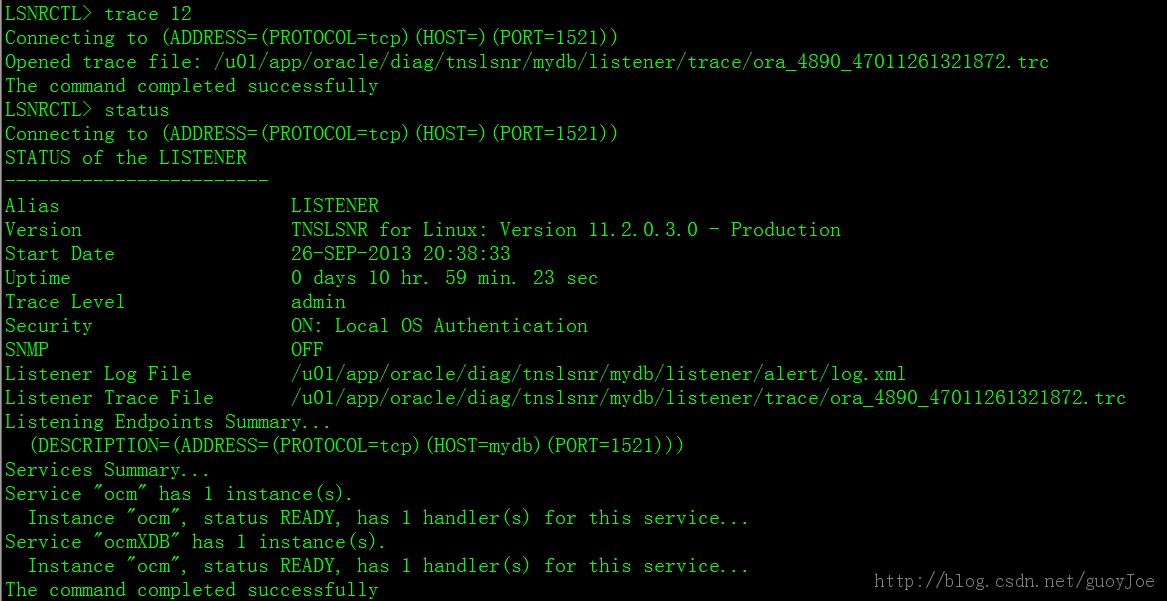Click the Uptime value text
Viewport: 1167px width, 601px height.
(444, 278)
